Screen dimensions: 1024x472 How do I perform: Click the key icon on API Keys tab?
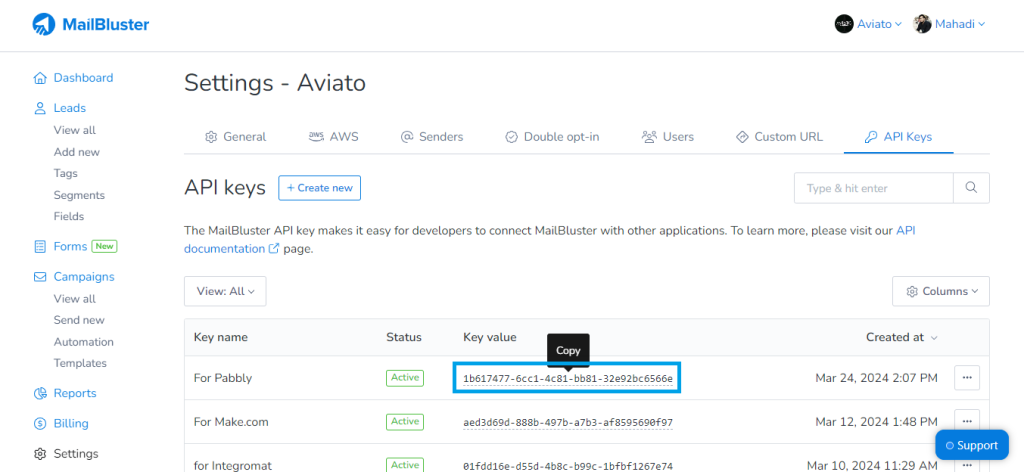tap(871, 137)
